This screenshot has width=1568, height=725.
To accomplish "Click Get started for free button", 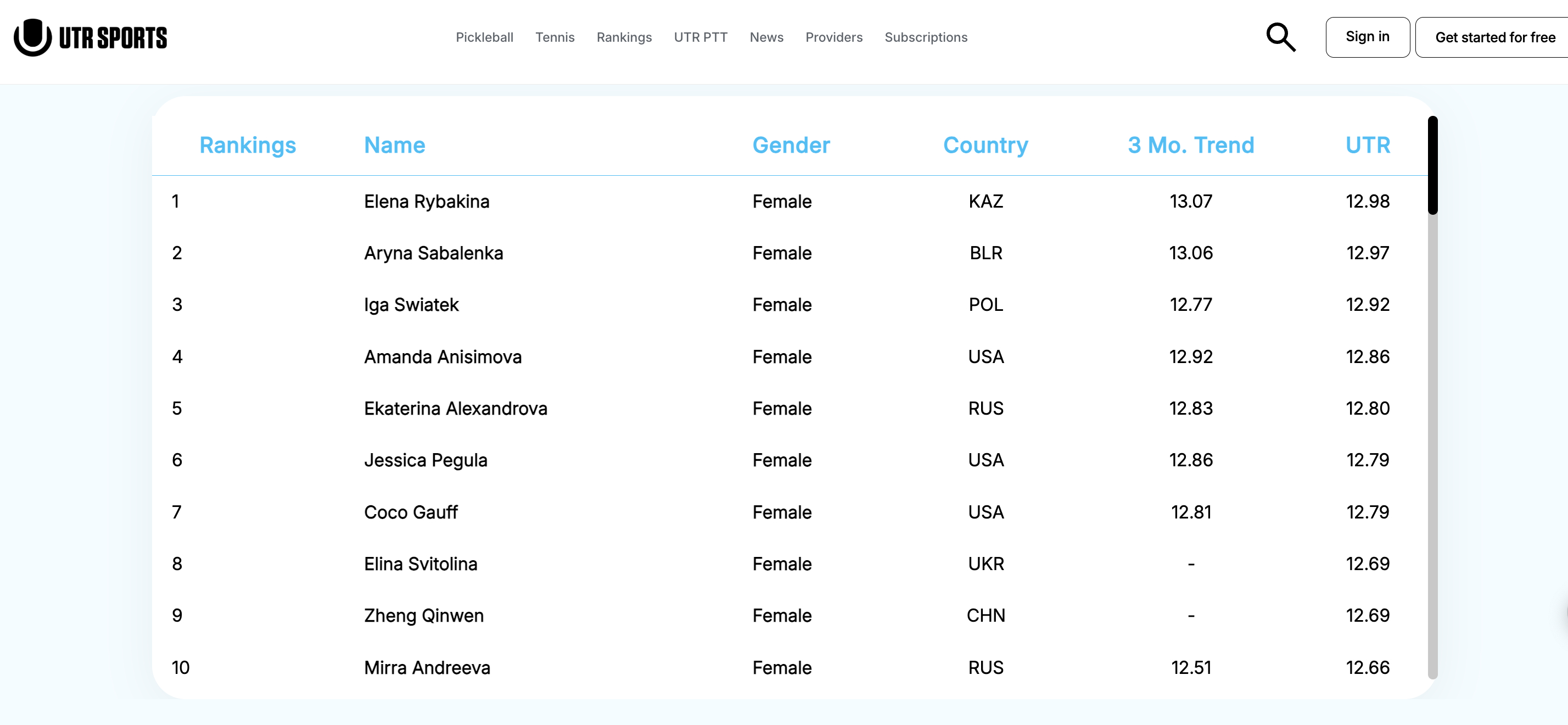I will pyautogui.click(x=1494, y=37).
